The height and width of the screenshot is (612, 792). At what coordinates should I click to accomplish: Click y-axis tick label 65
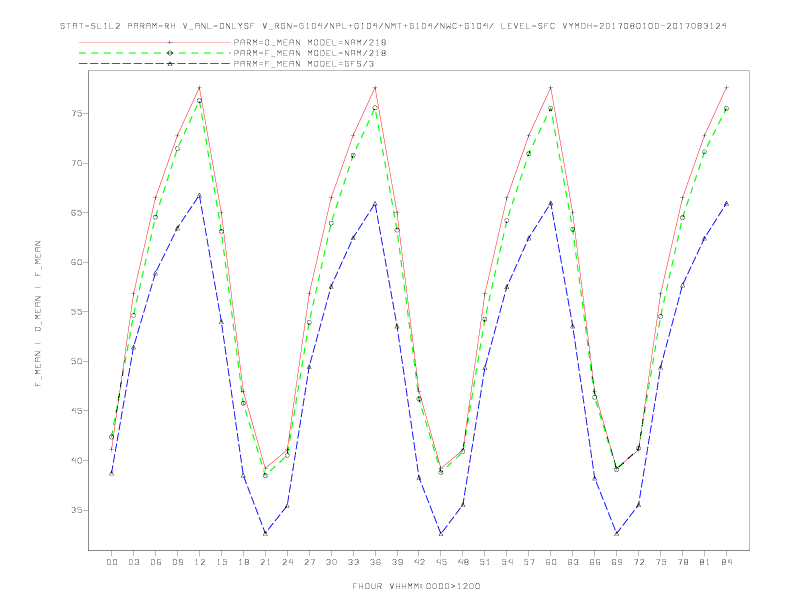click(x=77, y=213)
